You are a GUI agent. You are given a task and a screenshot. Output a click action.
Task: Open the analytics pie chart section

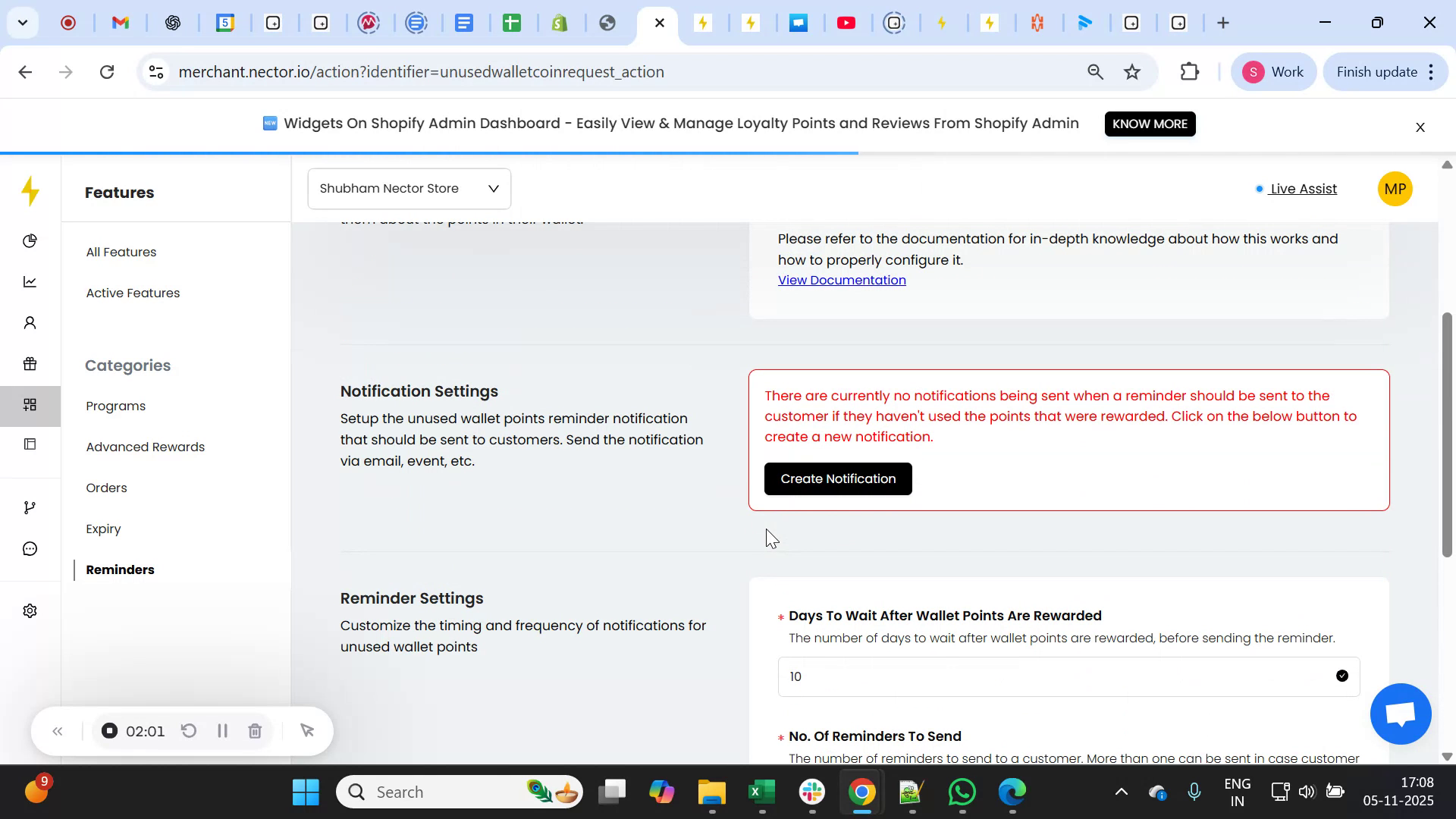point(30,241)
